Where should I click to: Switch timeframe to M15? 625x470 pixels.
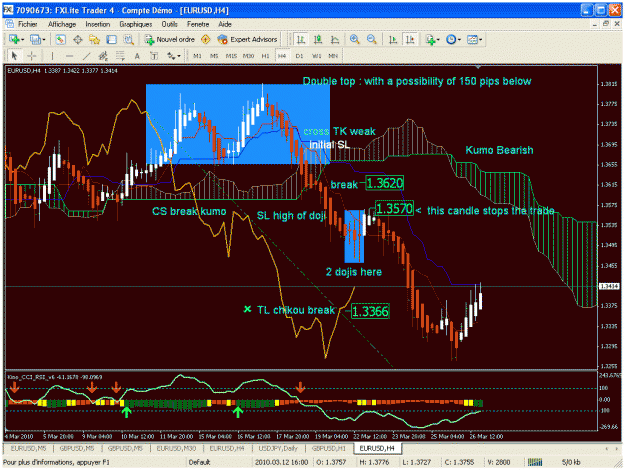[x=231, y=56]
